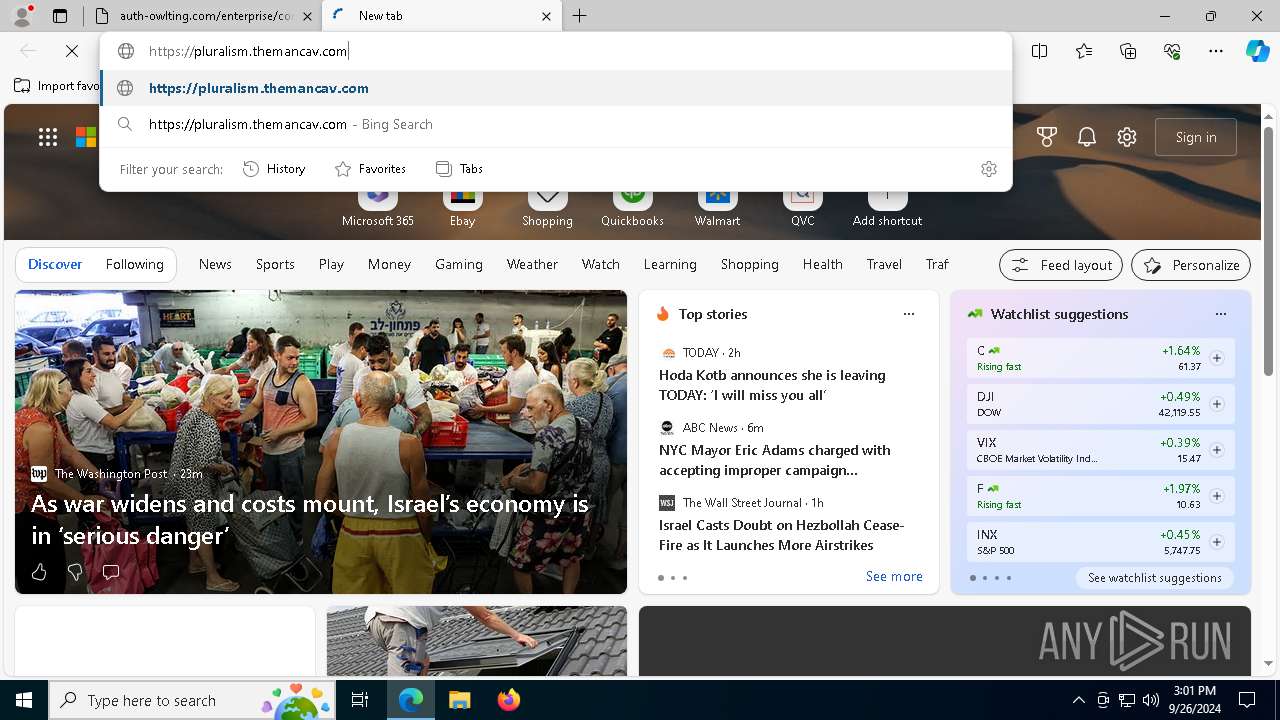Open comments on Israel economy story
The image size is (1280, 720).
111,572
